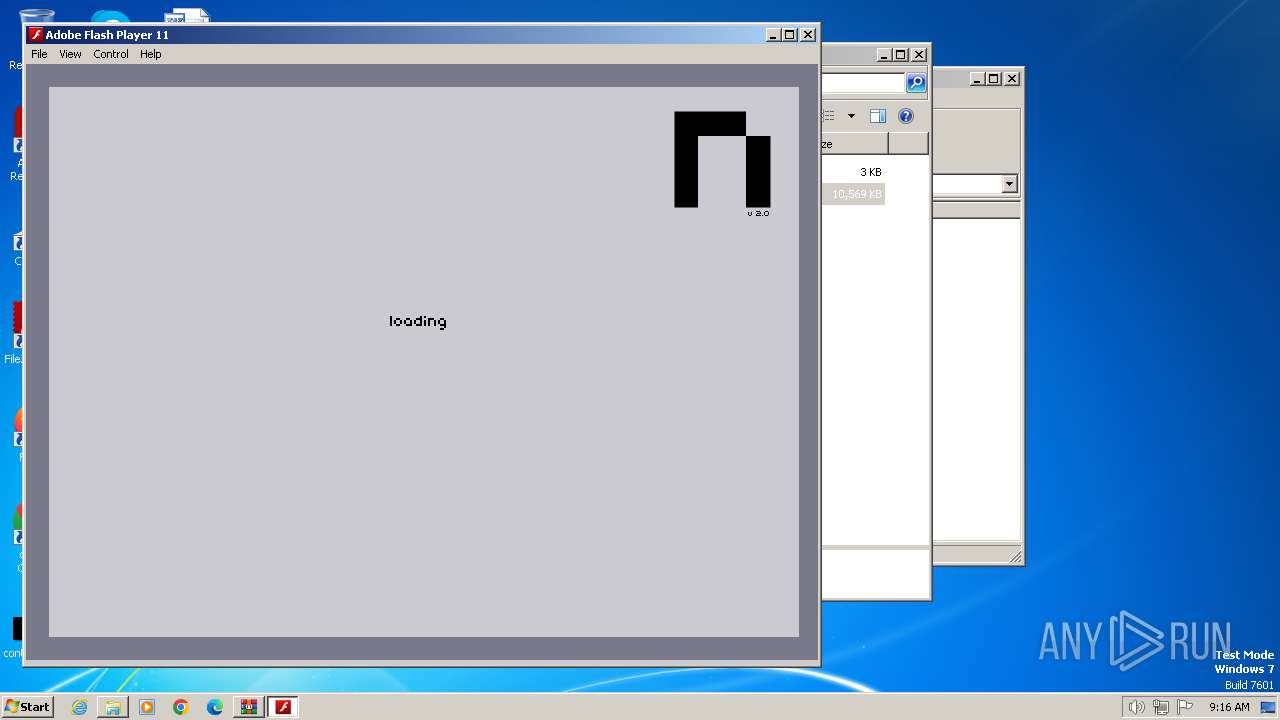
Task: Open the view options dropdown arrow in Explorer
Action: [x=851, y=116]
